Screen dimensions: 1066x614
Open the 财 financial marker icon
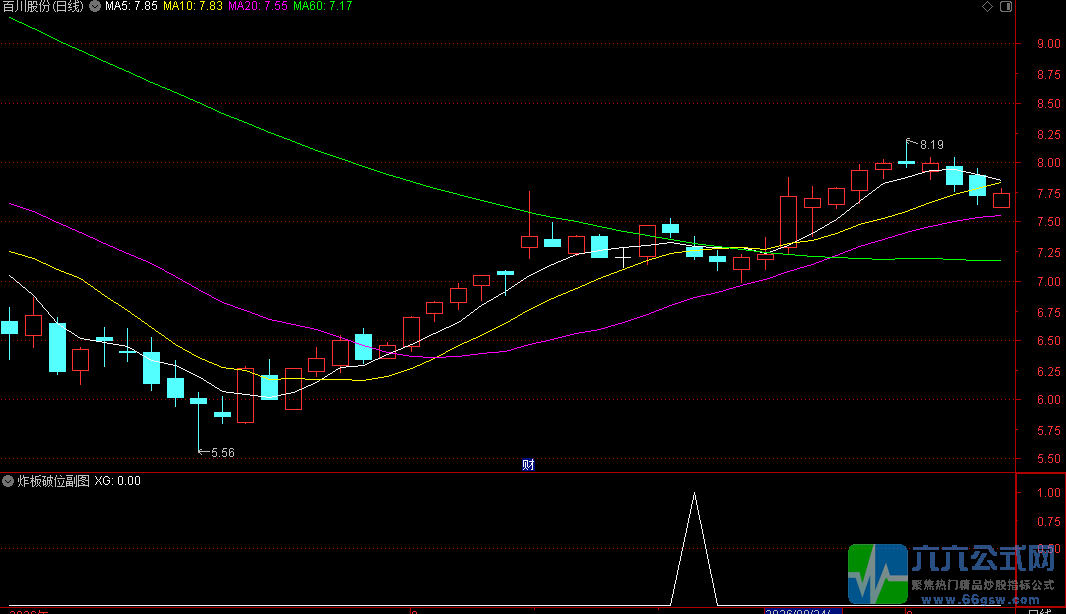pos(528,465)
